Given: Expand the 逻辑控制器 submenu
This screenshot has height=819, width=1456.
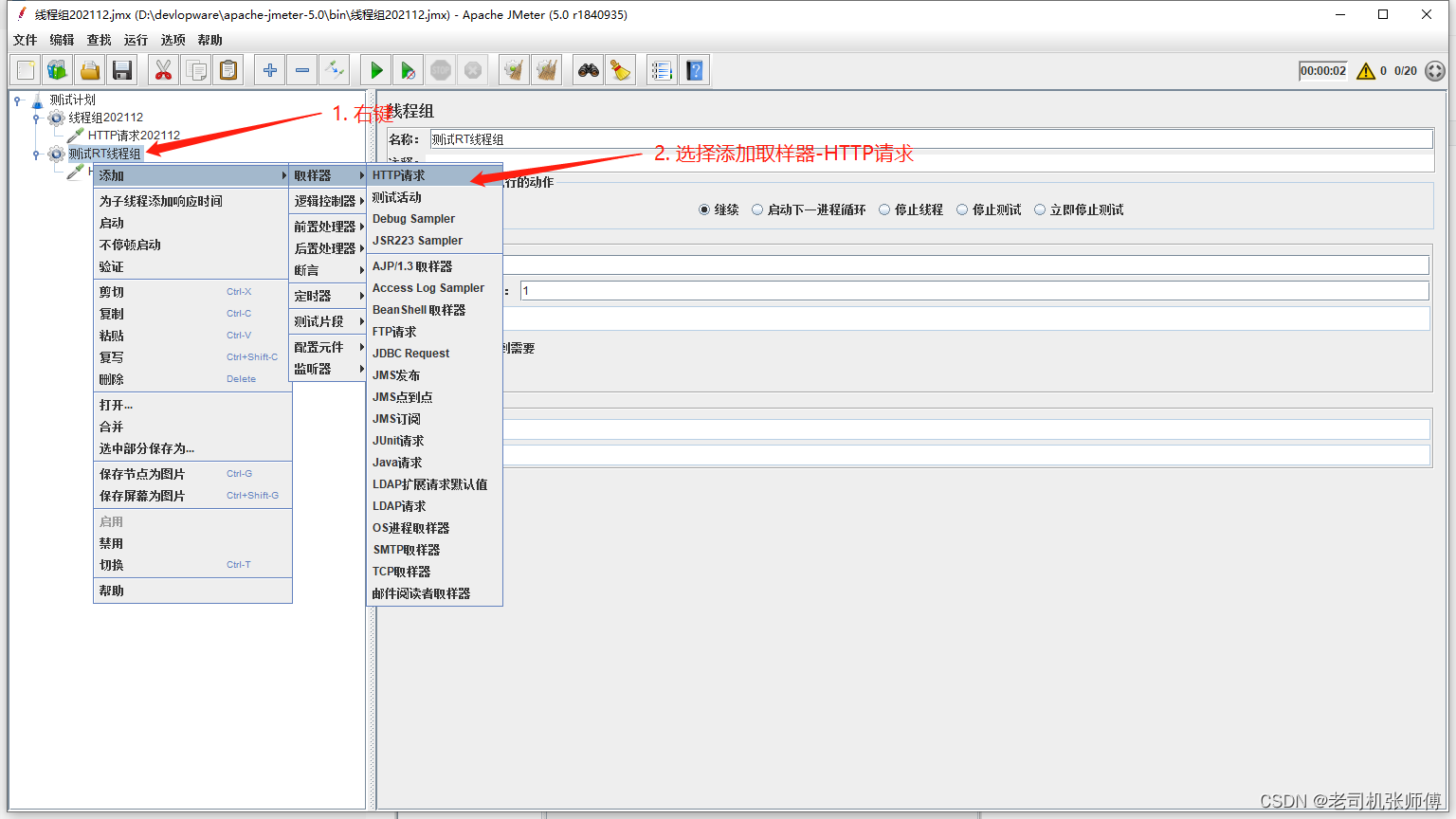Looking at the screenshot, I should coord(328,201).
